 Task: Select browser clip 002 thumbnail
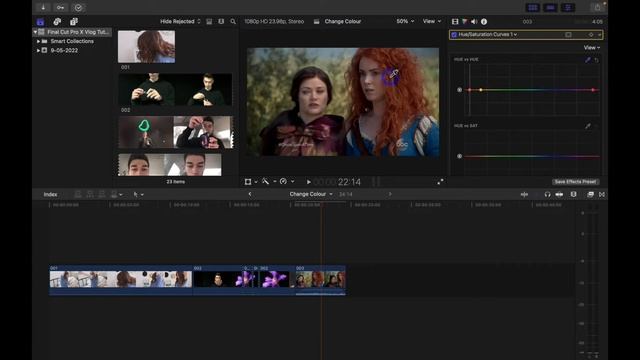[x=175, y=90]
